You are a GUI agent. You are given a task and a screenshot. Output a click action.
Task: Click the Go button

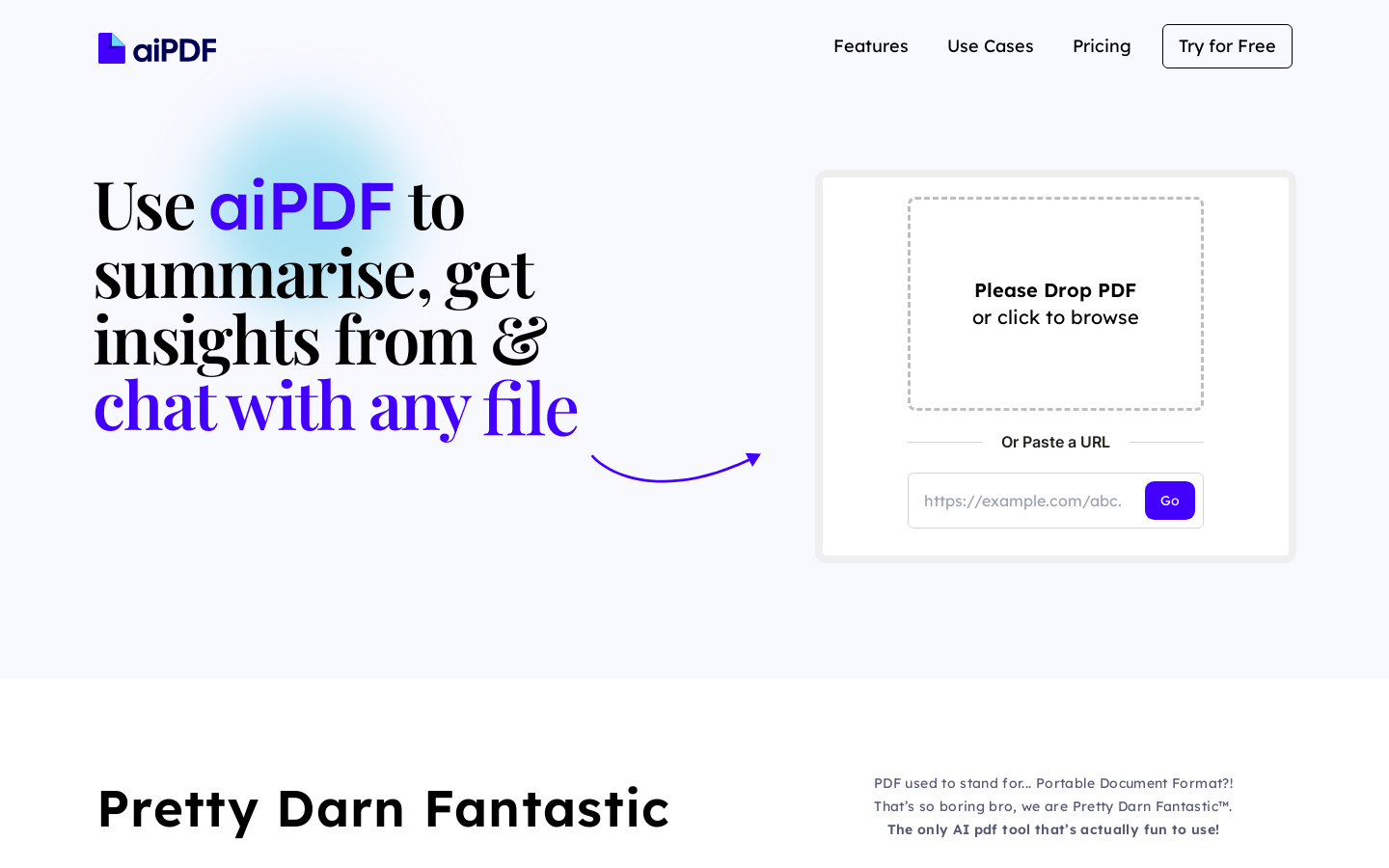[1170, 501]
